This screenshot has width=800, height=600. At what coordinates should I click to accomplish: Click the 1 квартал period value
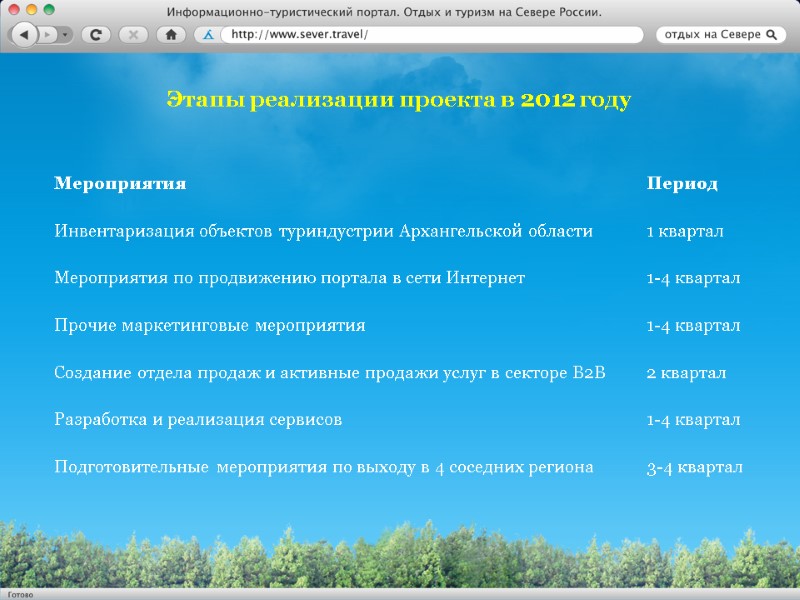[685, 232]
